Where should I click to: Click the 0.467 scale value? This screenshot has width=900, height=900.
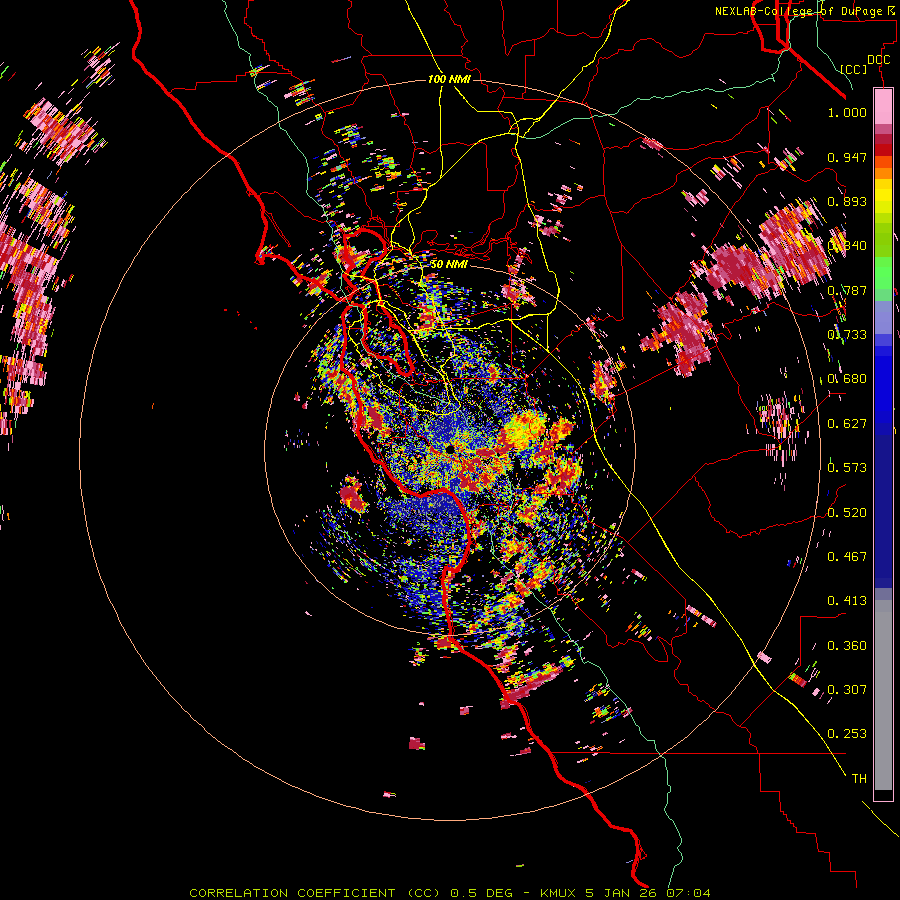click(847, 557)
